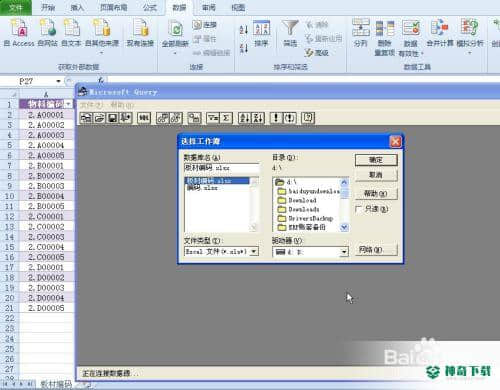This screenshot has height=390, width=500.
Task: Open the Formulas (公式) ribbon tab
Action: point(150,7)
